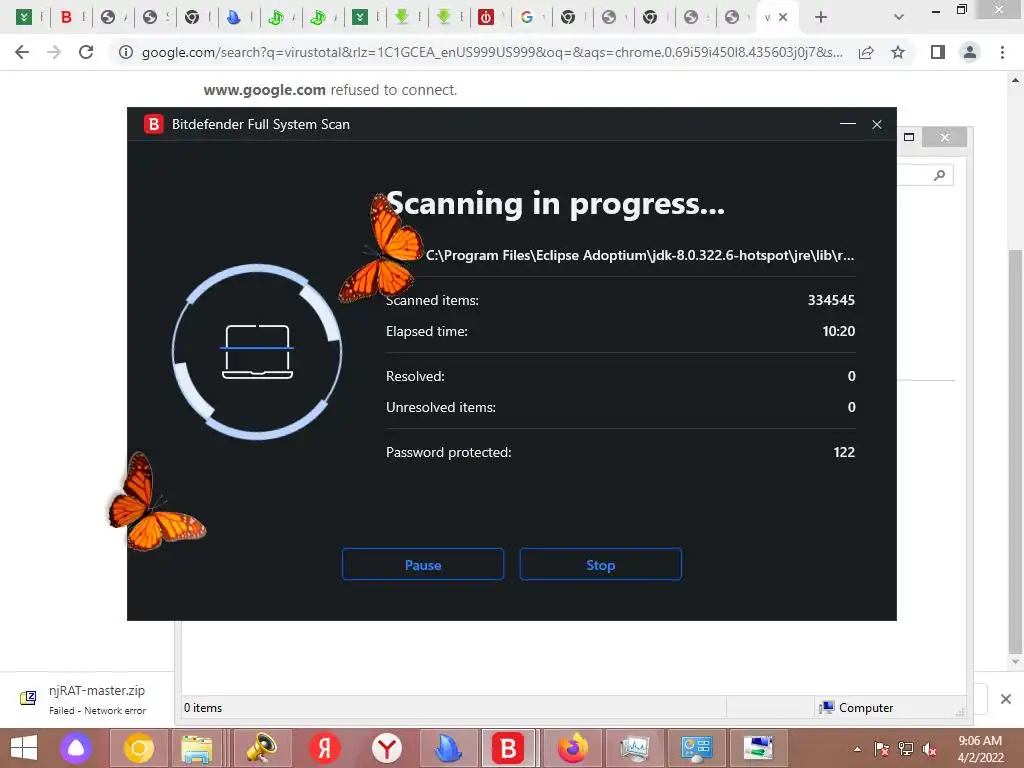Click the Explorer window search magnifier
The image size is (1024, 768).
[x=939, y=175]
